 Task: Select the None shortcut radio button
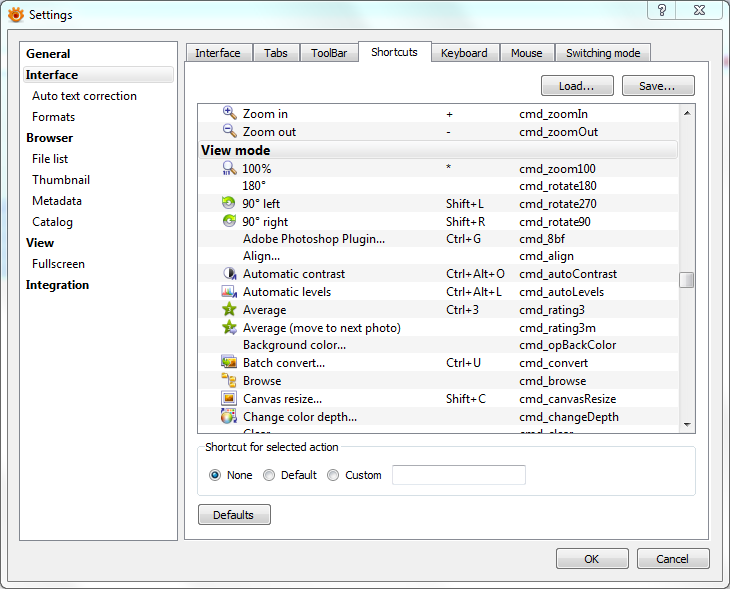(x=215, y=475)
